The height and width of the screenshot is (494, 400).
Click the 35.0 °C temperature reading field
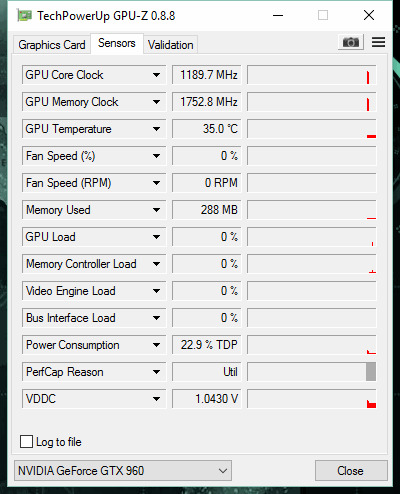(x=206, y=129)
